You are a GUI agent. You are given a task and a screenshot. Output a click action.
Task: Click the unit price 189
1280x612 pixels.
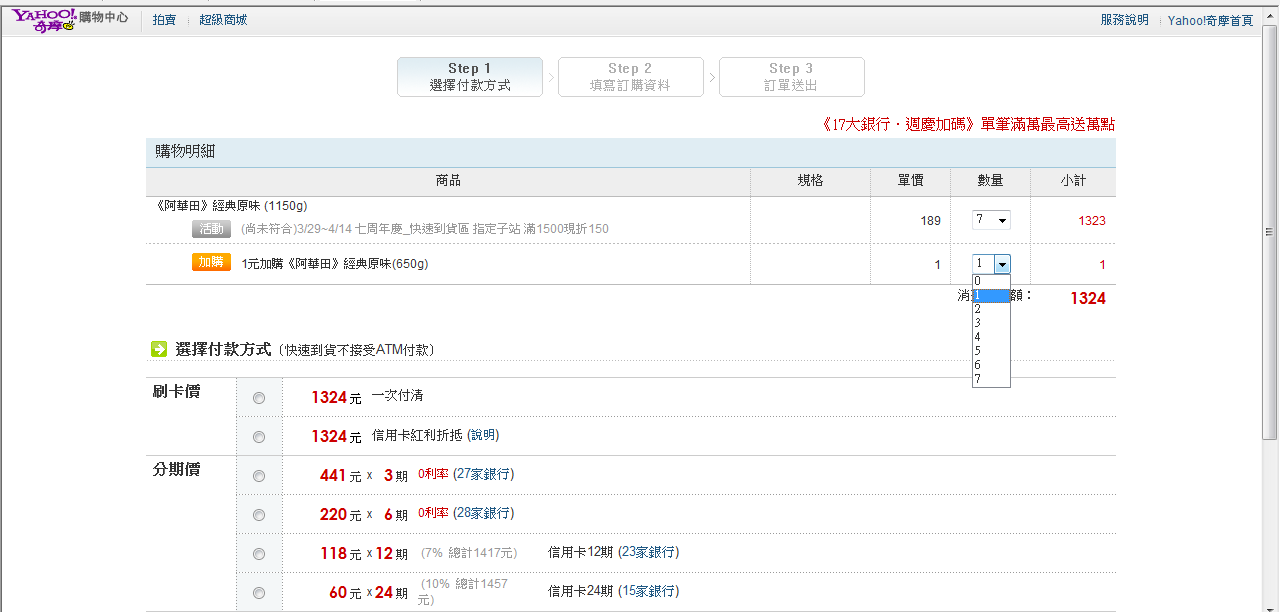930,221
